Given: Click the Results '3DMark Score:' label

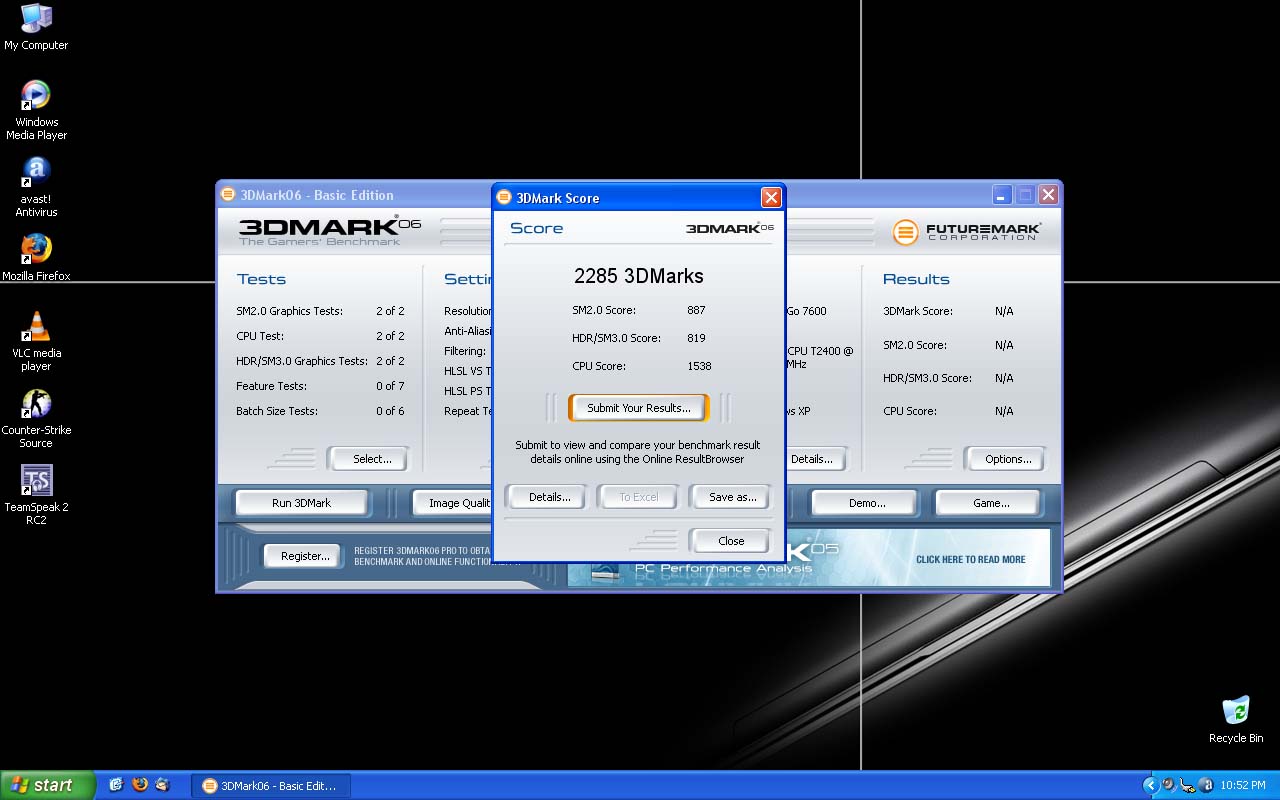Looking at the screenshot, I should coord(917,311).
